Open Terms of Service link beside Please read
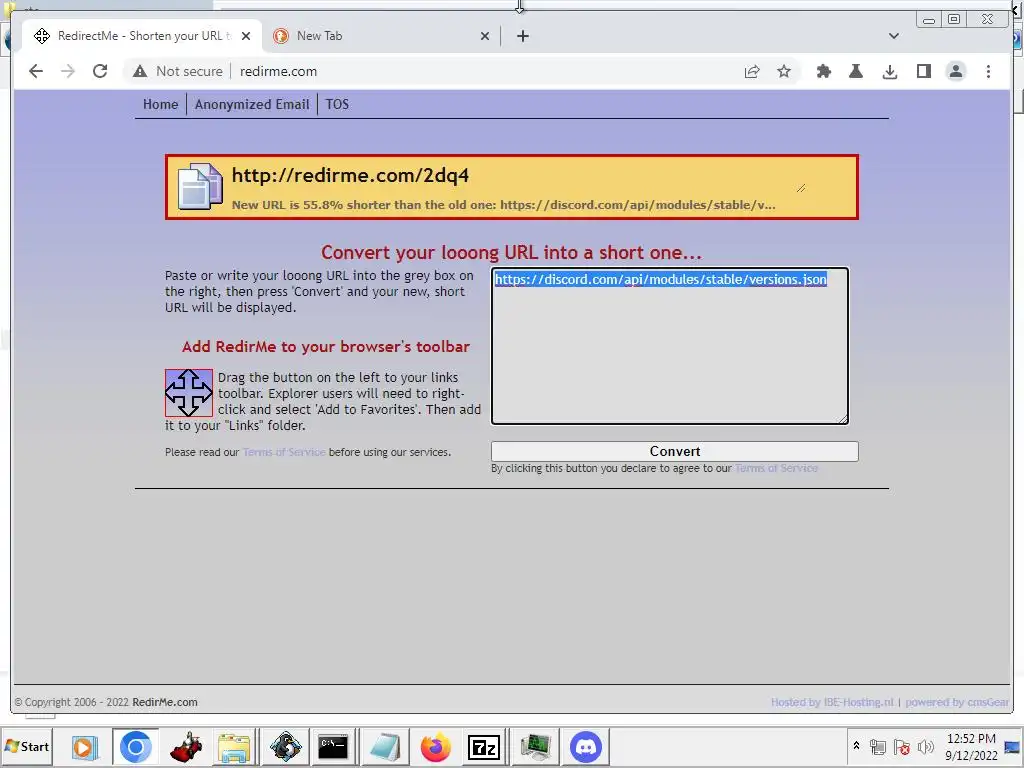 point(284,452)
